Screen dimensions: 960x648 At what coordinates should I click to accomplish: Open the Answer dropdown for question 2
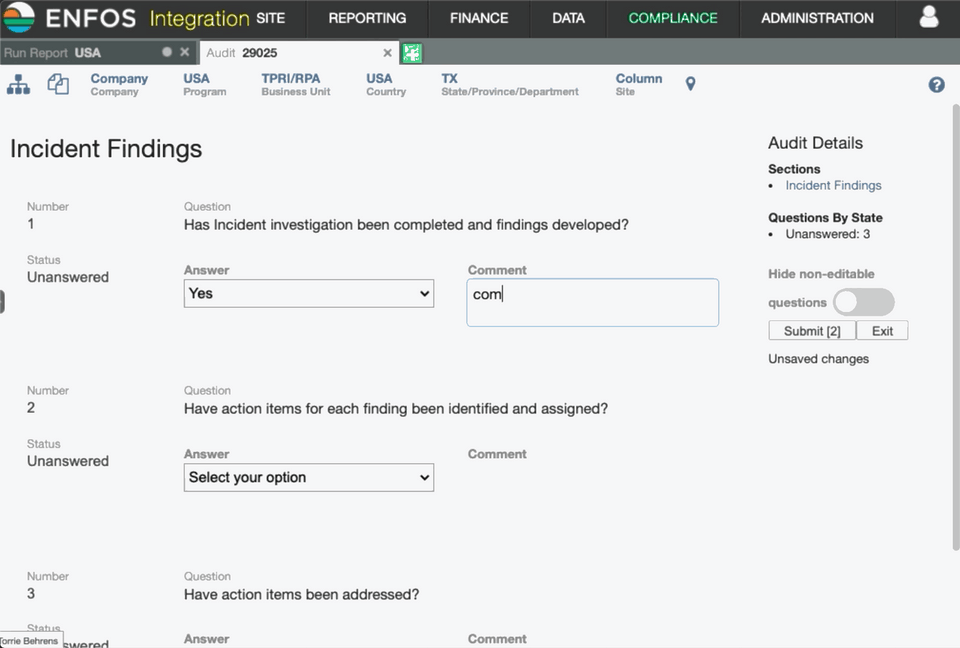(x=309, y=477)
